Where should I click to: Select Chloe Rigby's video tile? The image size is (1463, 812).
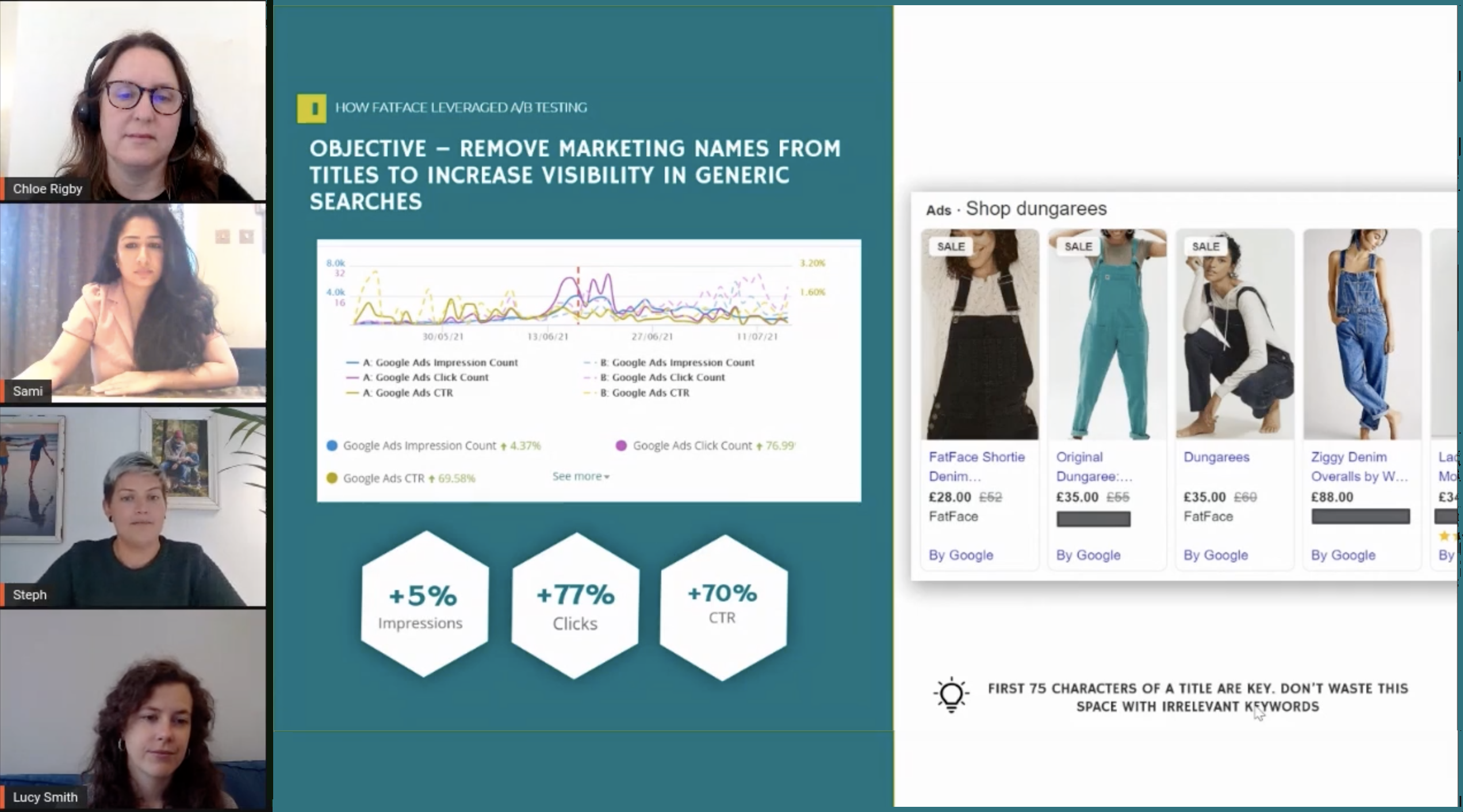point(133,101)
